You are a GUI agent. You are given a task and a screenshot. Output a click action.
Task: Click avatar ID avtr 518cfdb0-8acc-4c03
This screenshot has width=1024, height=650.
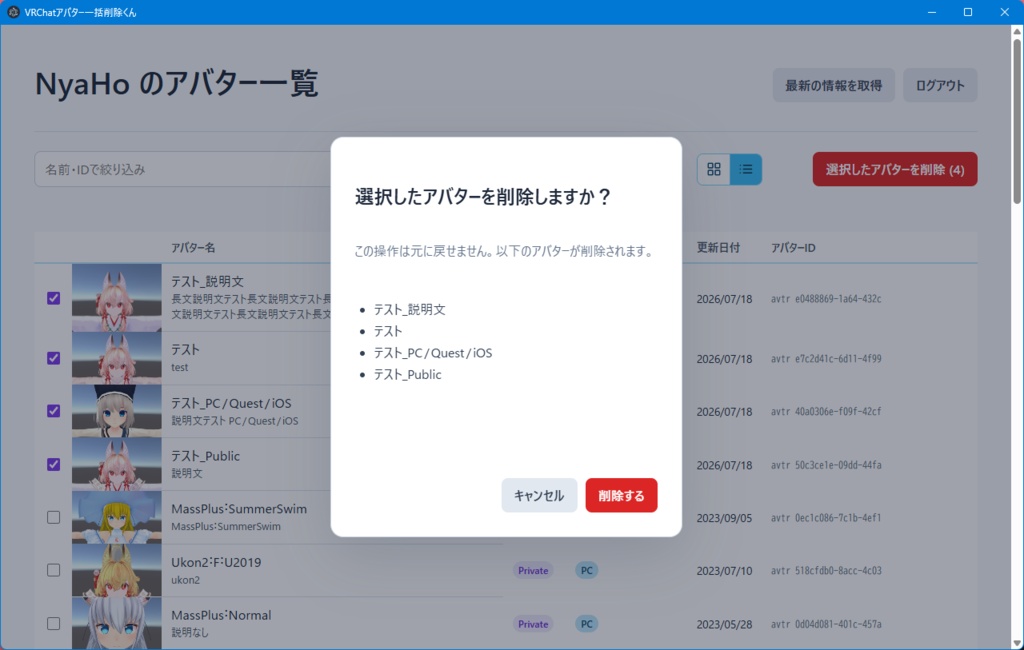click(x=826, y=571)
